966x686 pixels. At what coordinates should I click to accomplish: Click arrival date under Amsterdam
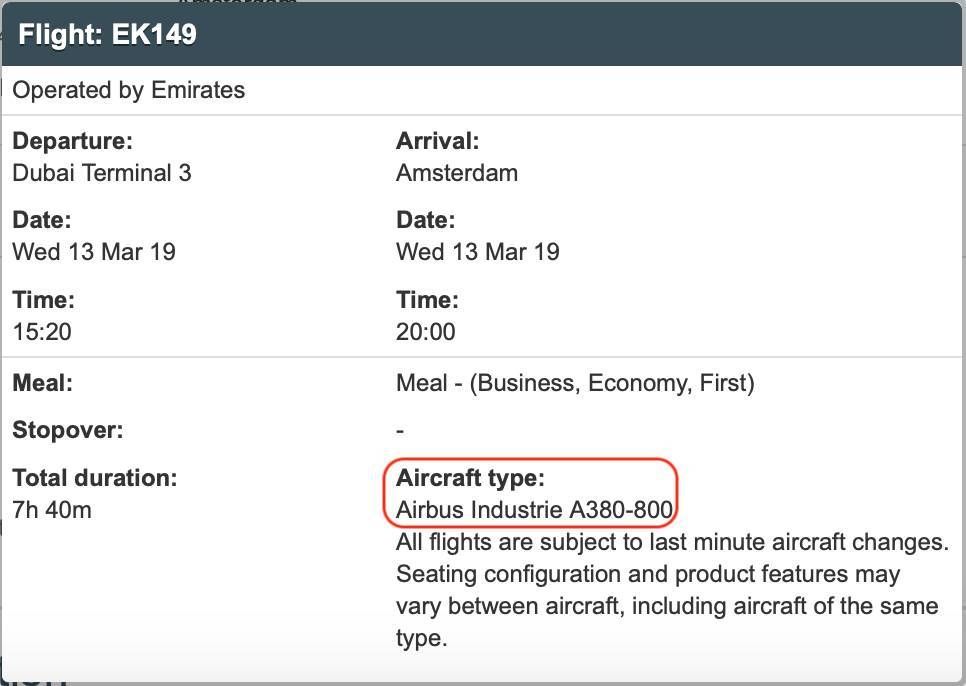tap(478, 252)
